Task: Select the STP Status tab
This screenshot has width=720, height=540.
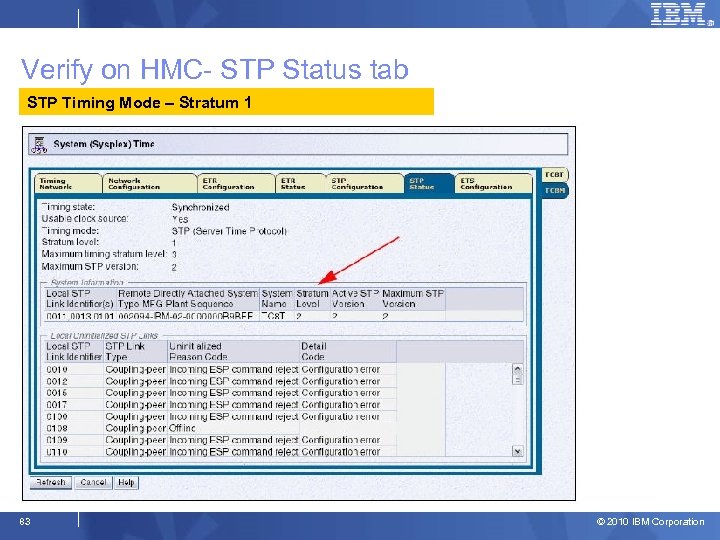Action: [x=429, y=184]
